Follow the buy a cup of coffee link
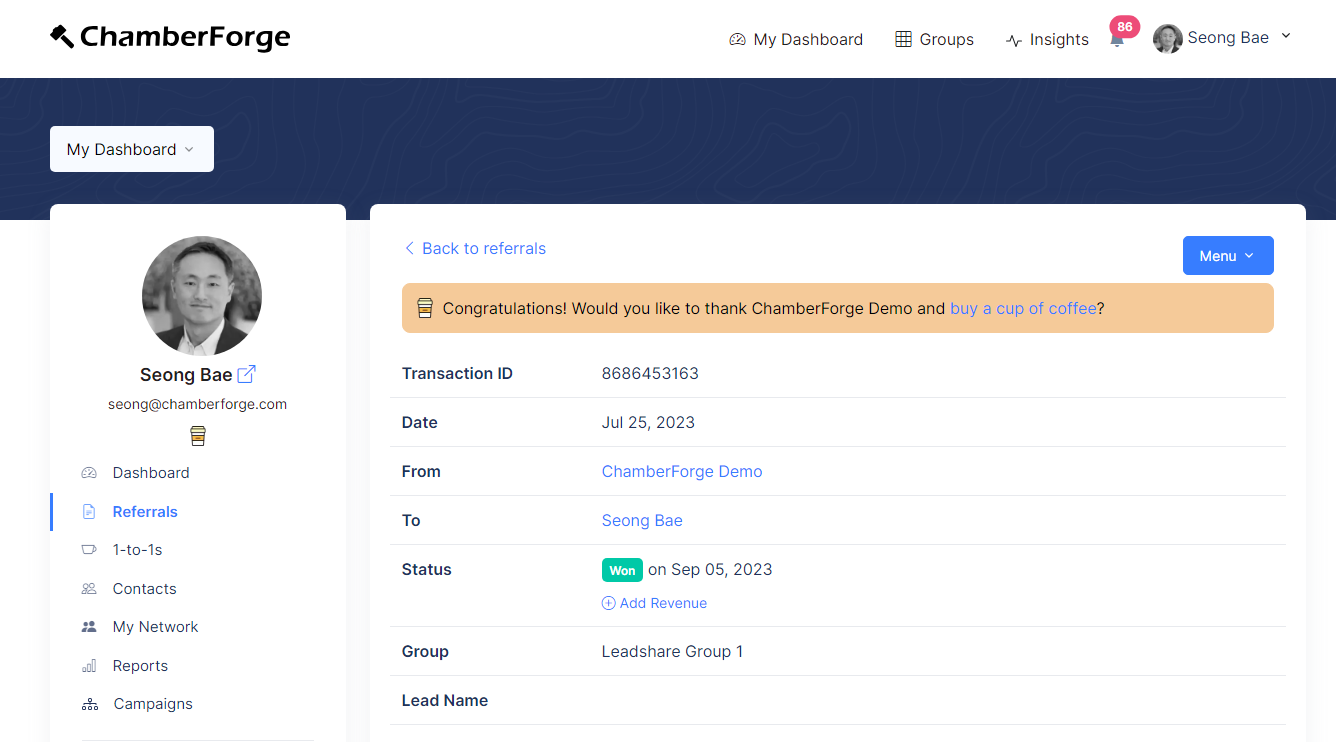1336x742 pixels. pyautogui.click(x=1023, y=308)
